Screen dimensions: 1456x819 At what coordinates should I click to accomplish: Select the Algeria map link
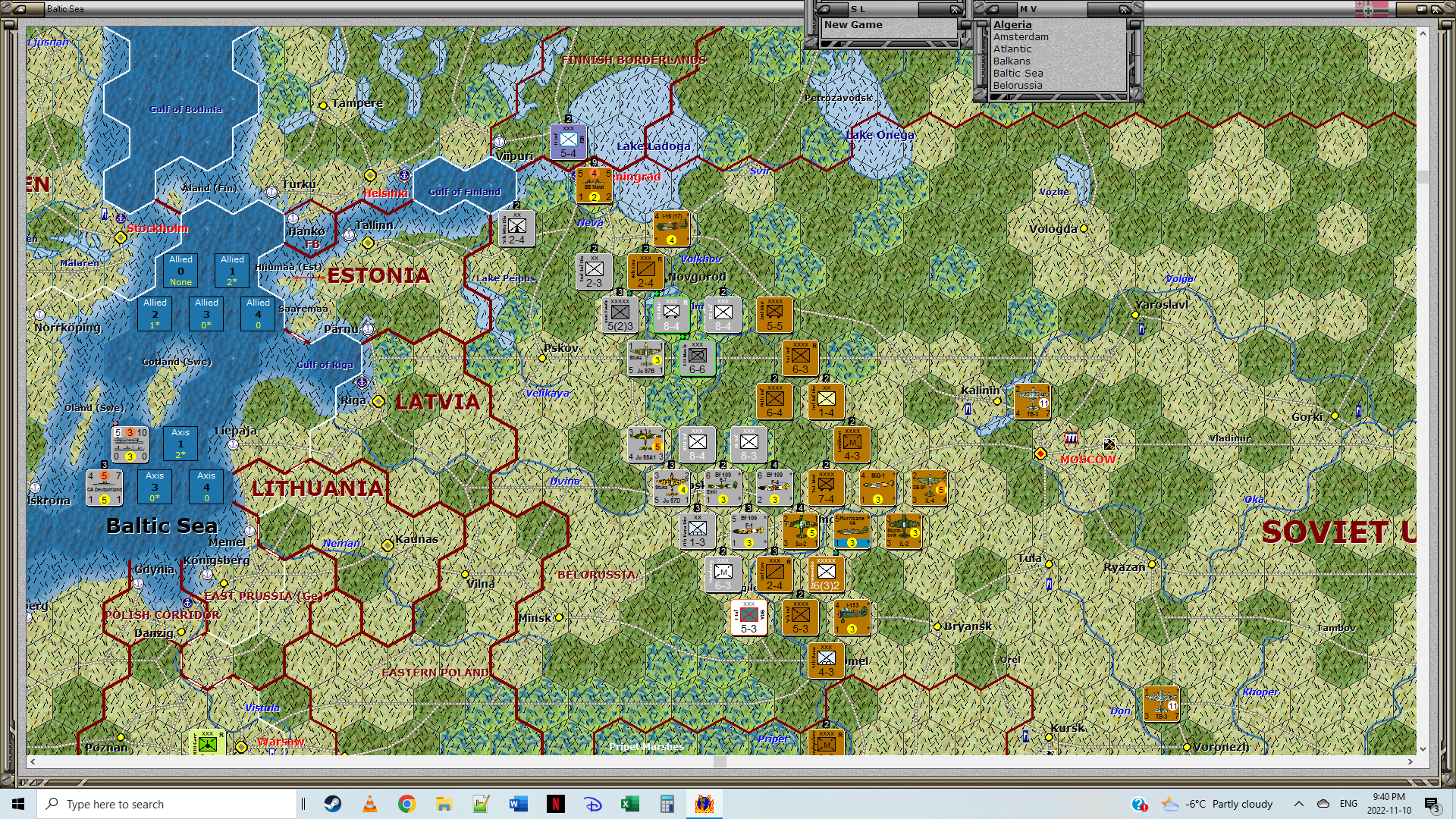tap(1012, 24)
